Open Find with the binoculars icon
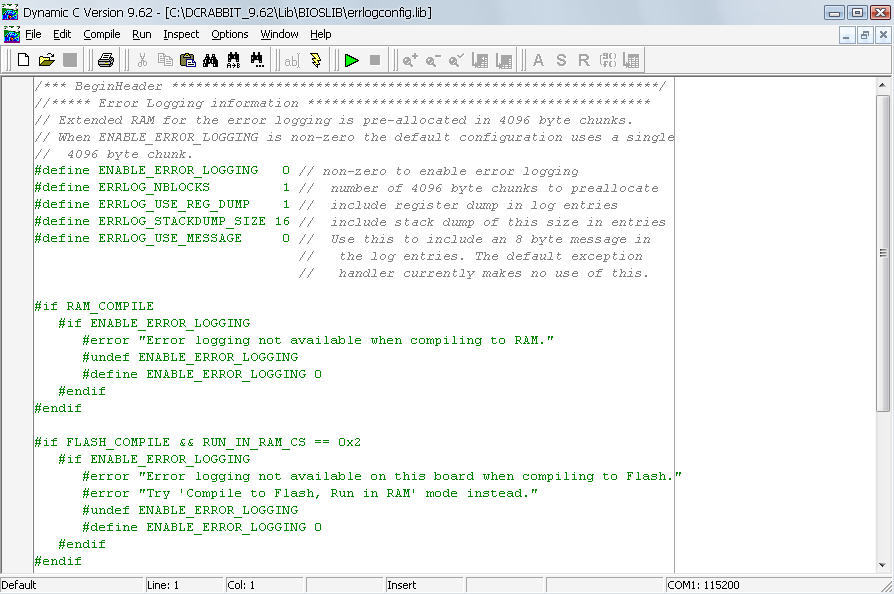894x594 pixels. (x=211, y=60)
